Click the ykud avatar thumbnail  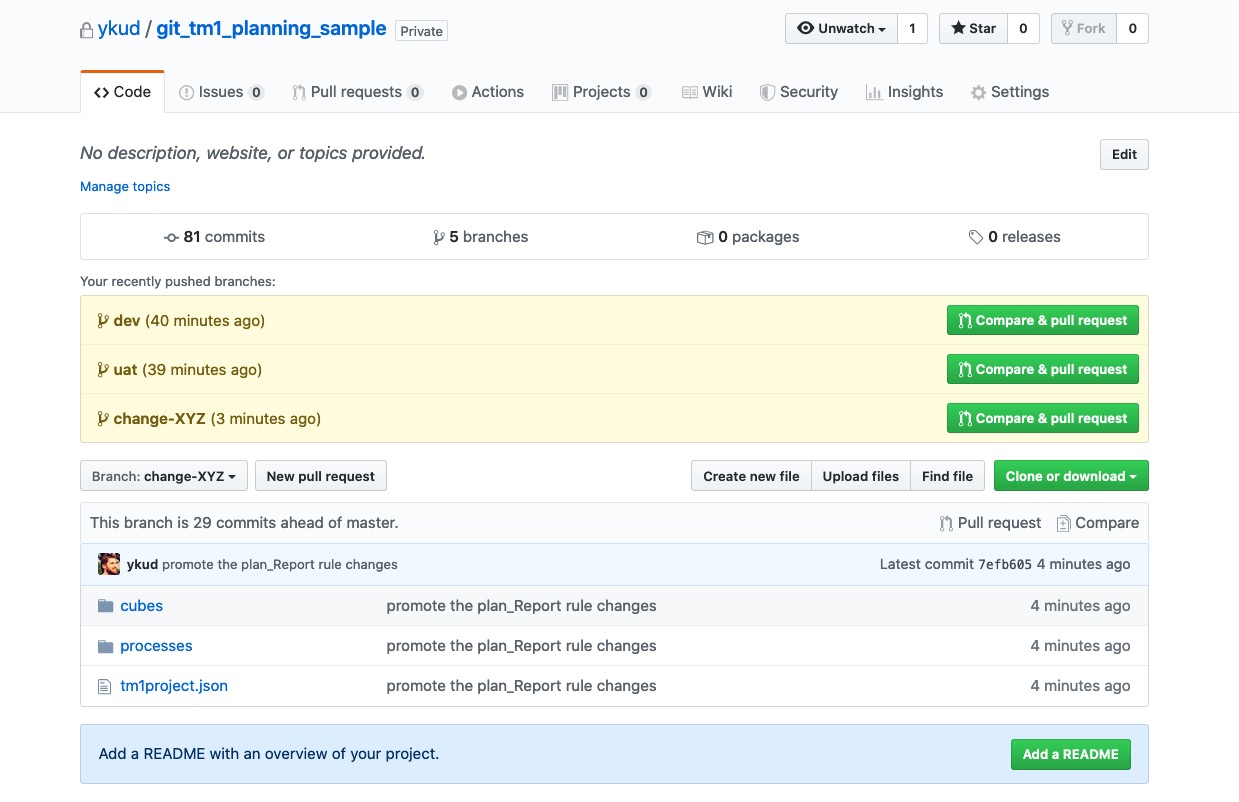point(109,564)
